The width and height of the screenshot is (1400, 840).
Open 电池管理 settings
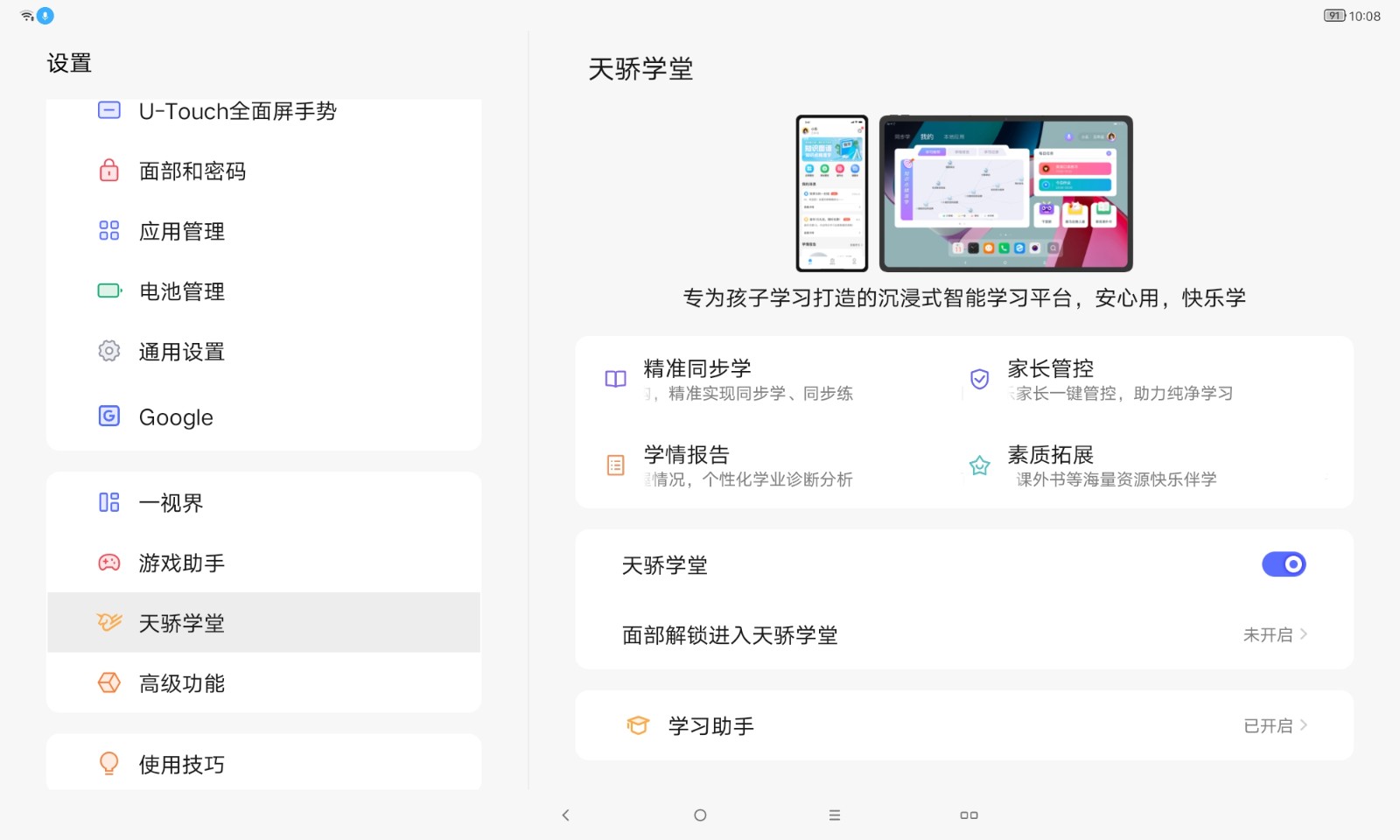click(263, 290)
